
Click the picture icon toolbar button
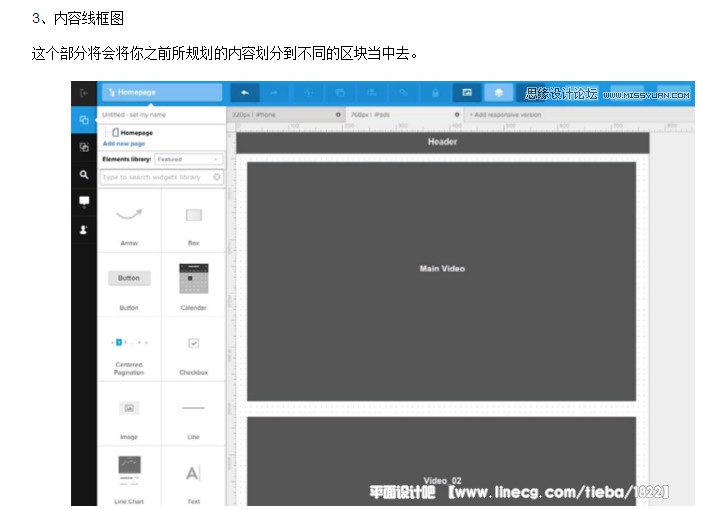[x=467, y=93]
